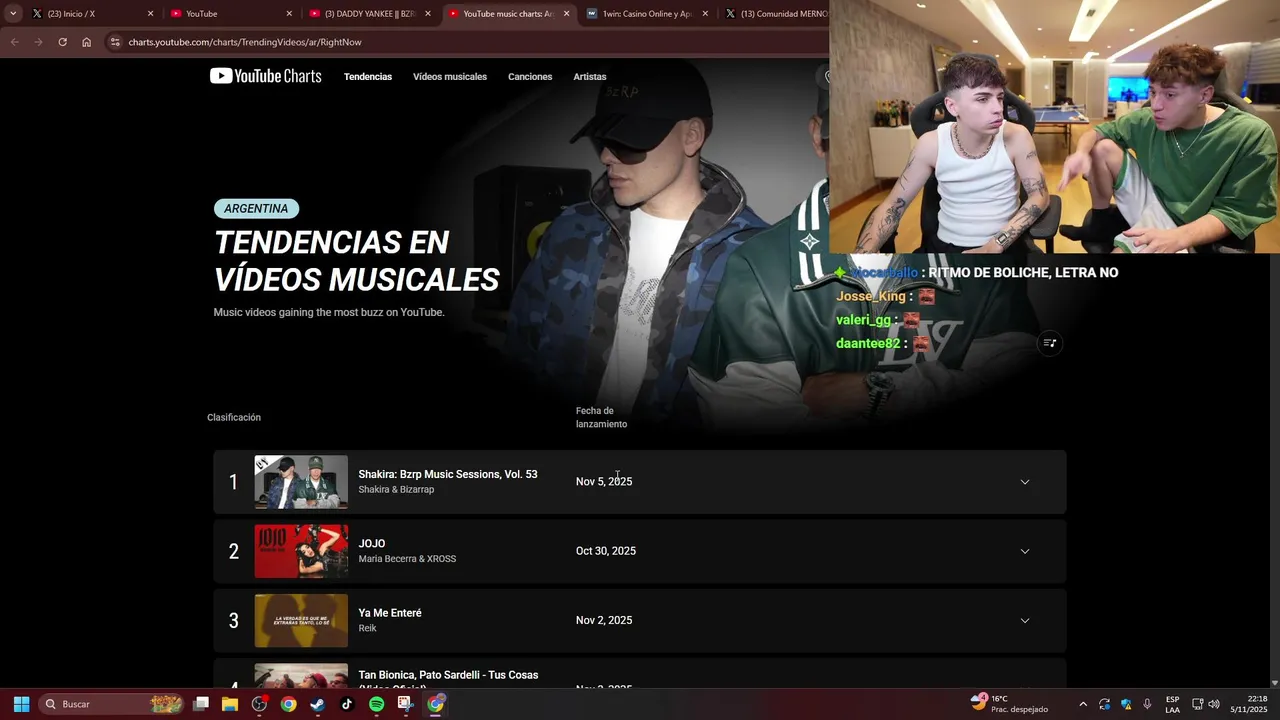The width and height of the screenshot is (1280, 720).
Task: Click the browser back arrow
Action: point(14,42)
